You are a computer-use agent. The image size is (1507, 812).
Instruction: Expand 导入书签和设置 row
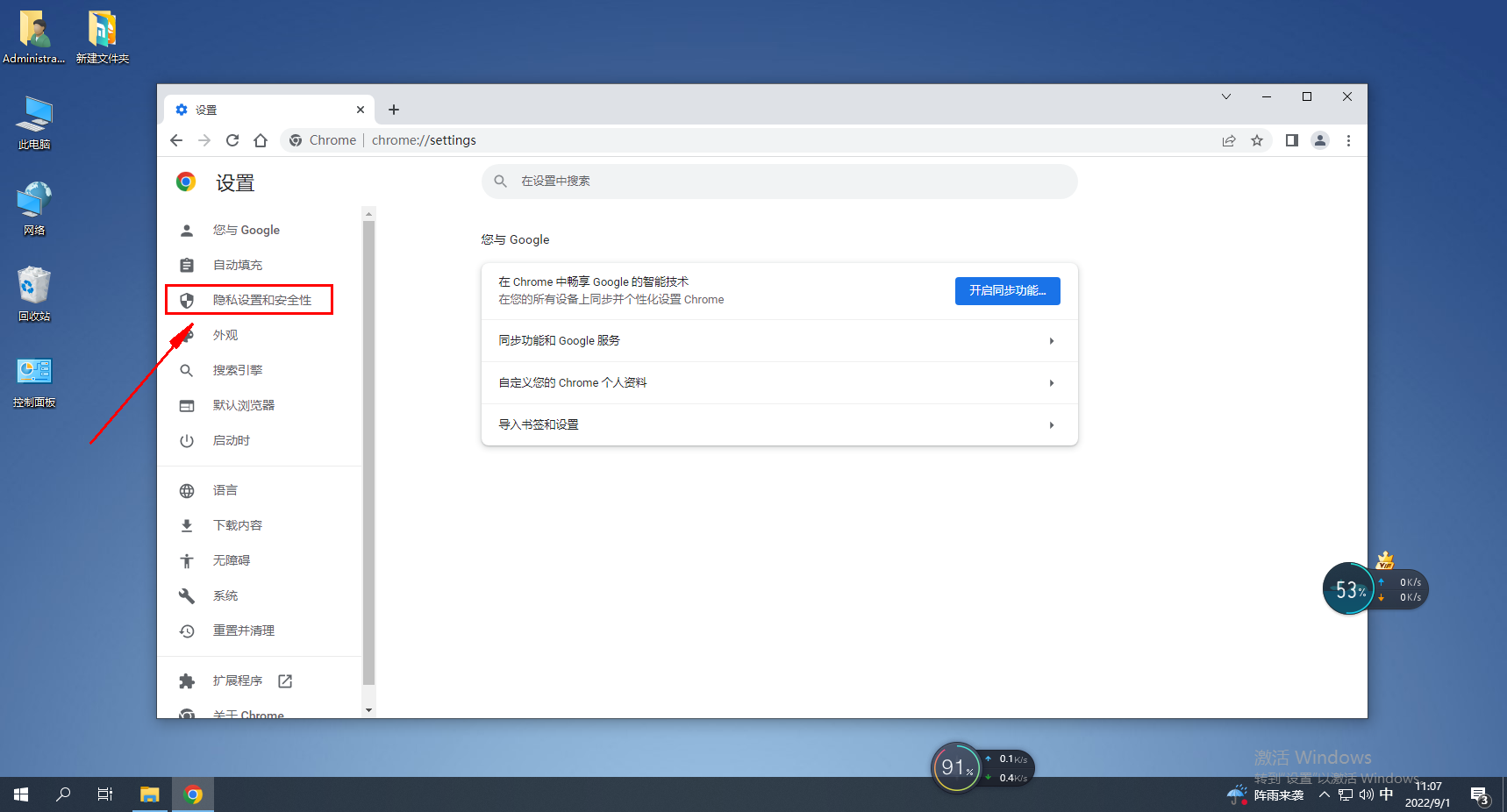point(779,425)
